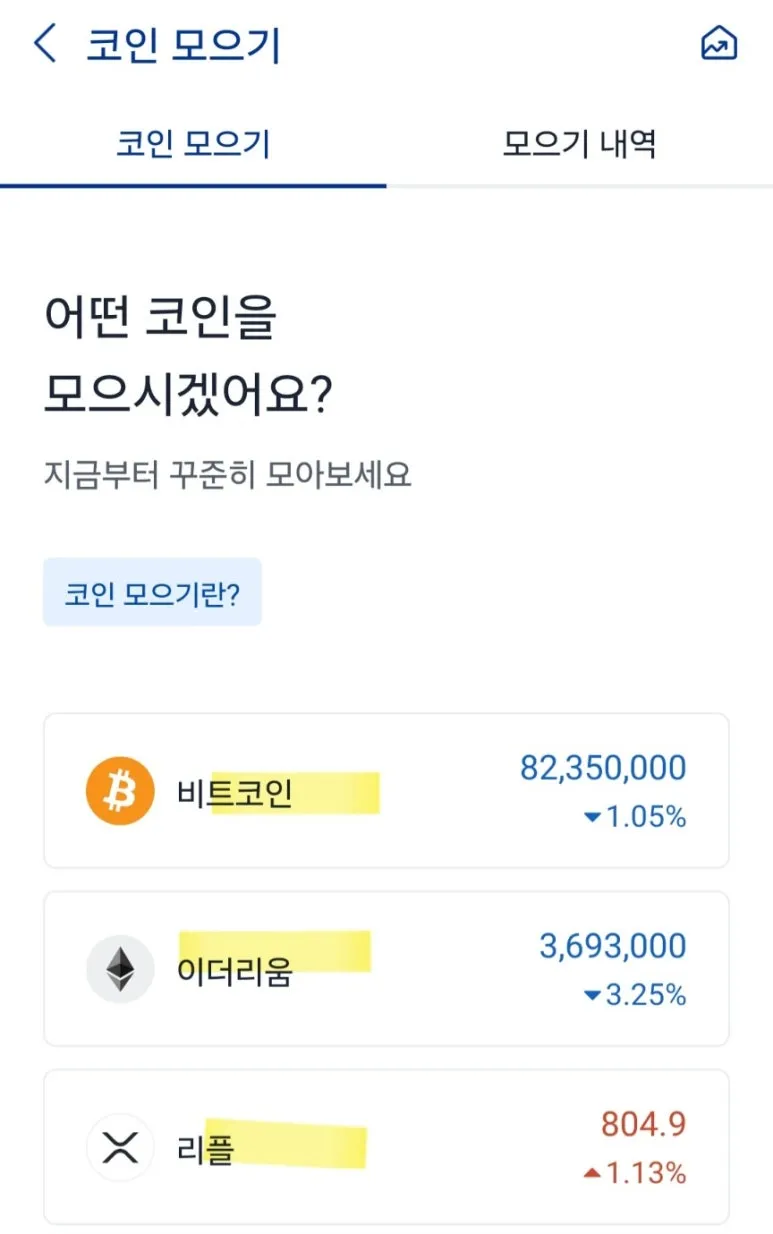Tap Ethereum's down arrow 3.25% change
773x1234 pixels.
pyautogui.click(x=635, y=995)
